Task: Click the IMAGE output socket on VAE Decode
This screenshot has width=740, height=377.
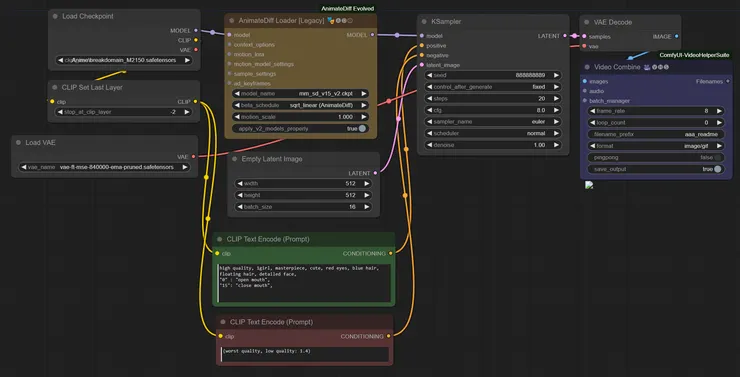Action: tap(677, 36)
